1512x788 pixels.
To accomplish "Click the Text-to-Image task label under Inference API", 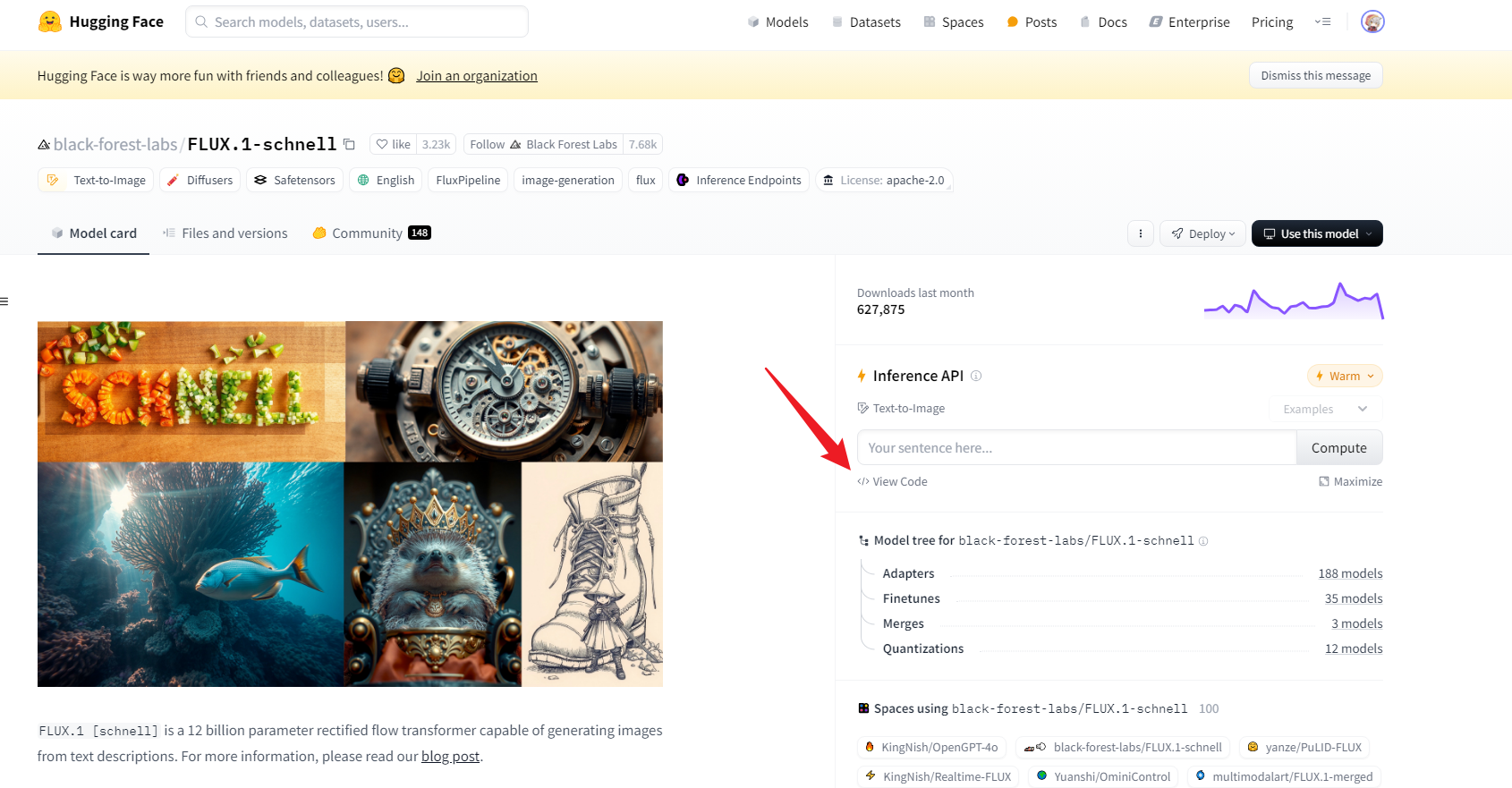I will pos(901,408).
